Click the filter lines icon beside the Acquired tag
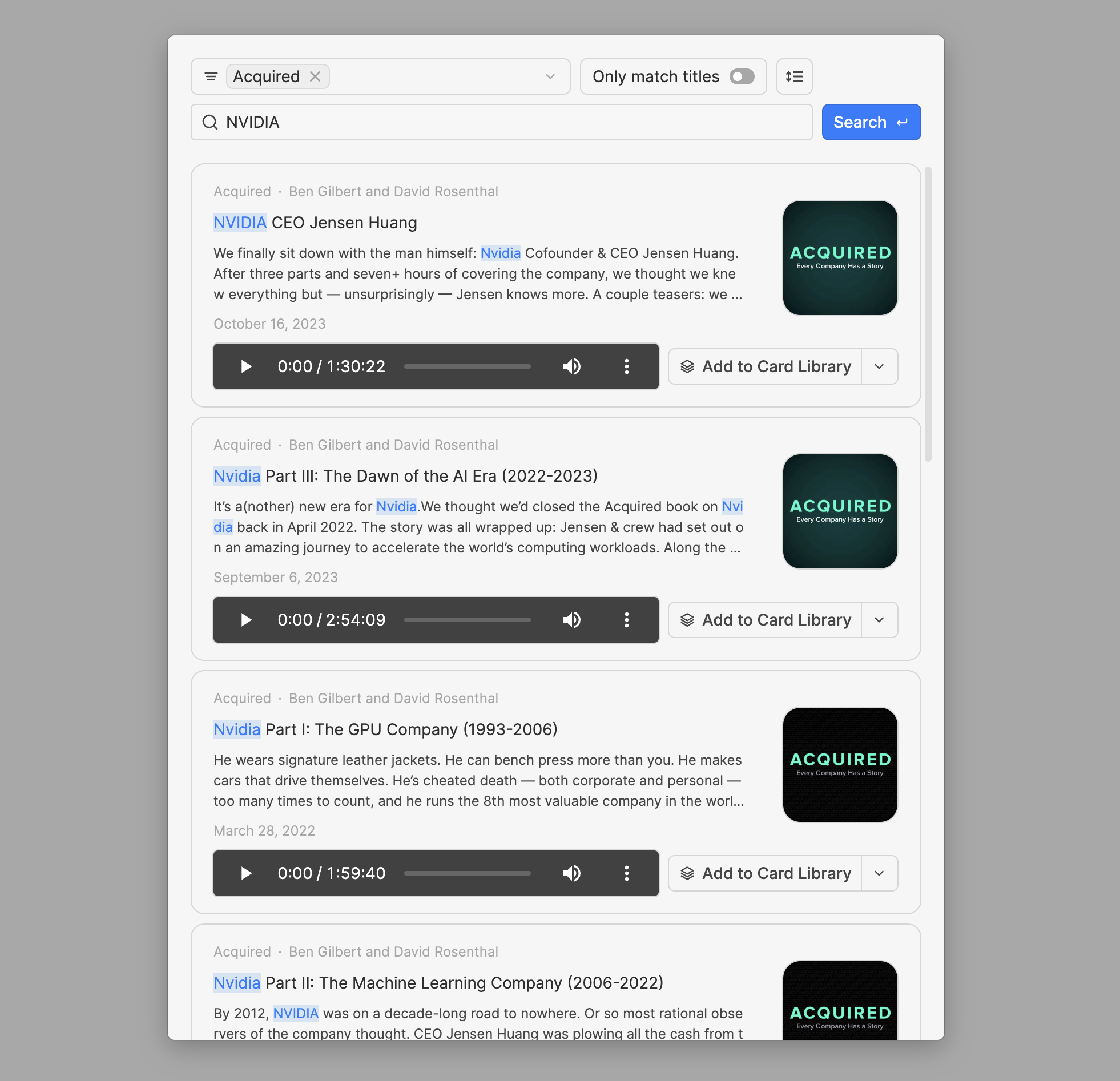This screenshot has height=1081, width=1120. [x=211, y=76]
